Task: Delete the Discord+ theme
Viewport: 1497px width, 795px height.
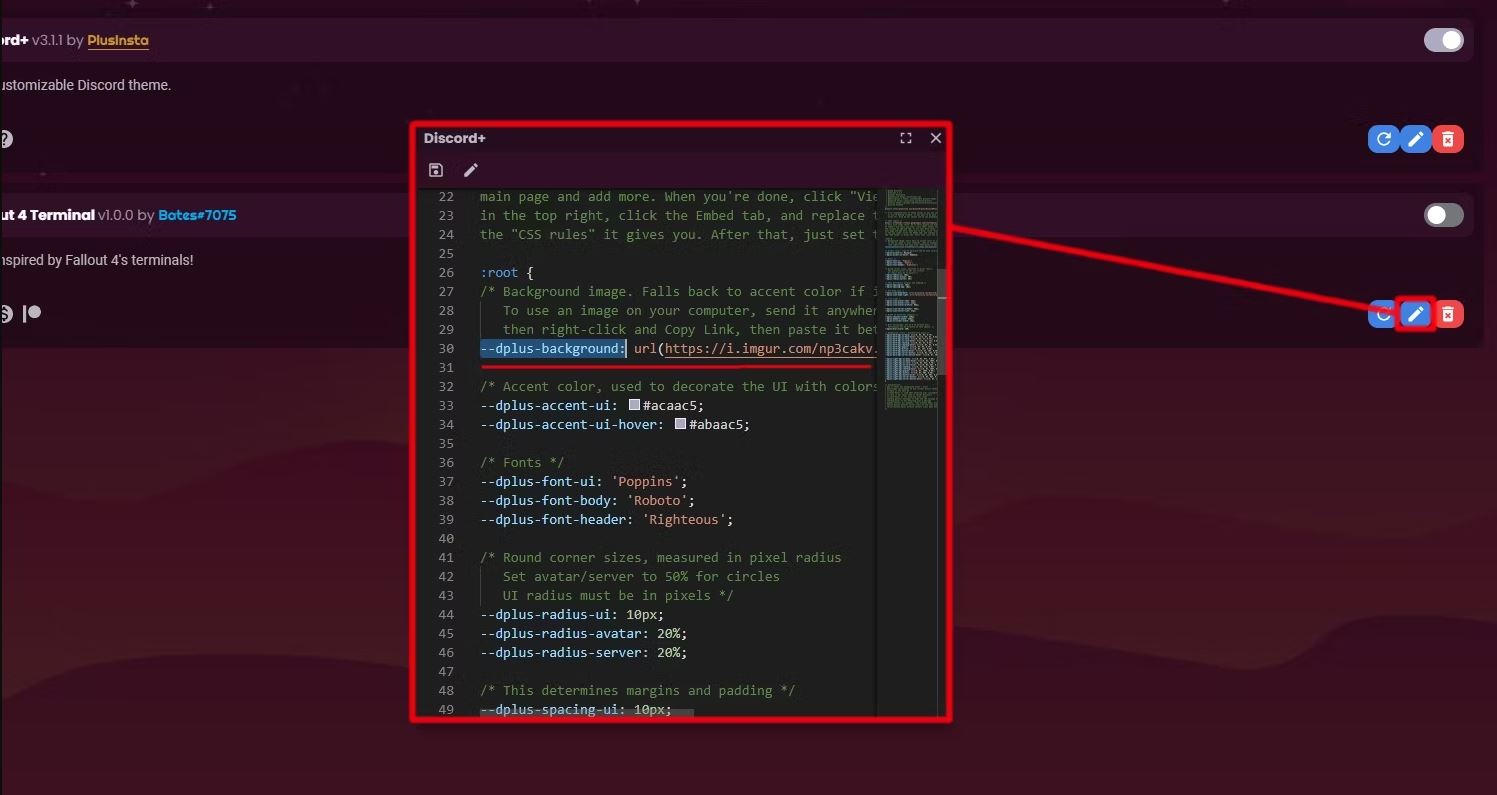Action: click(x=1447, y=139)
